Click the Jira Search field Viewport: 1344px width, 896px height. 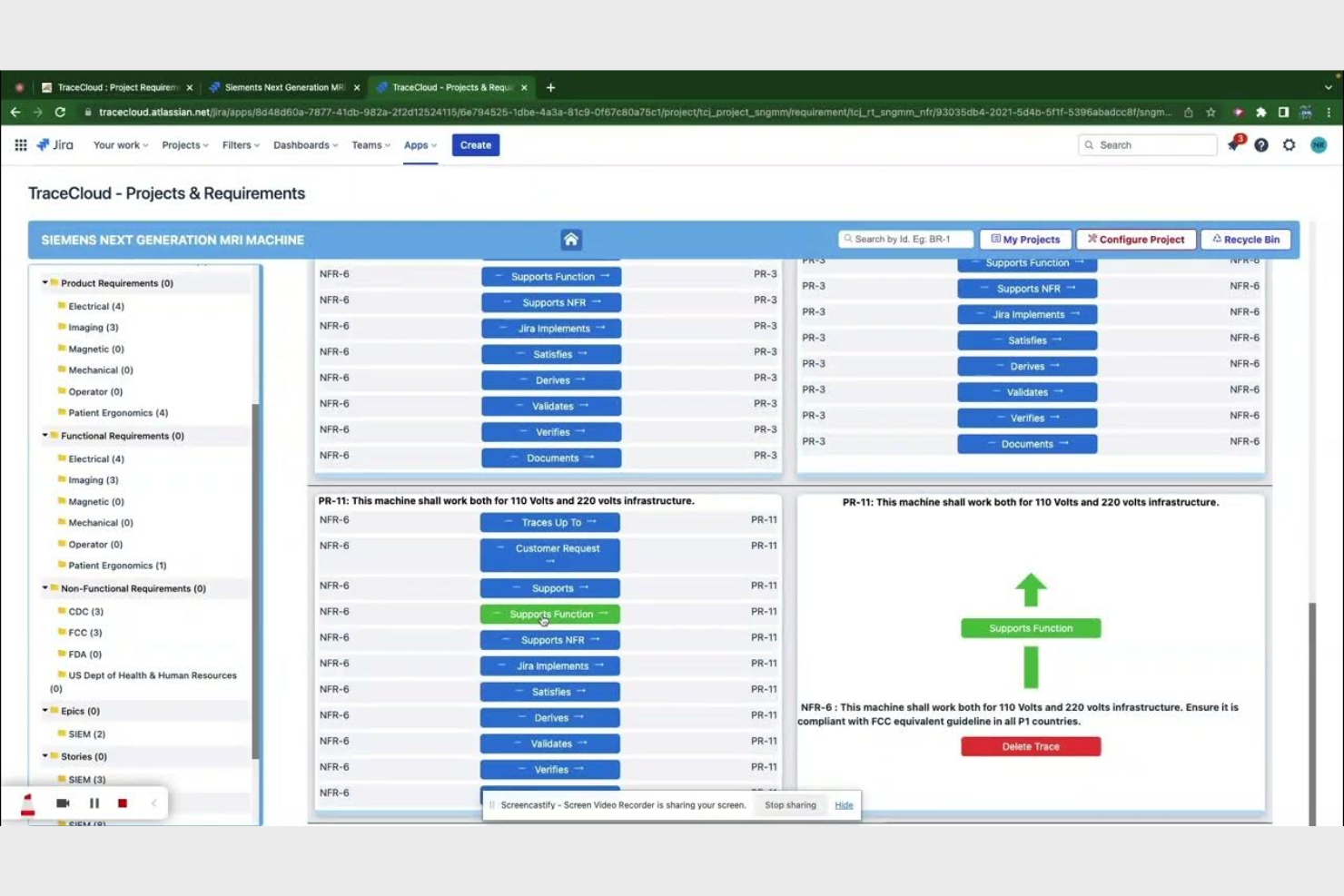click(x=1148, y=145)
